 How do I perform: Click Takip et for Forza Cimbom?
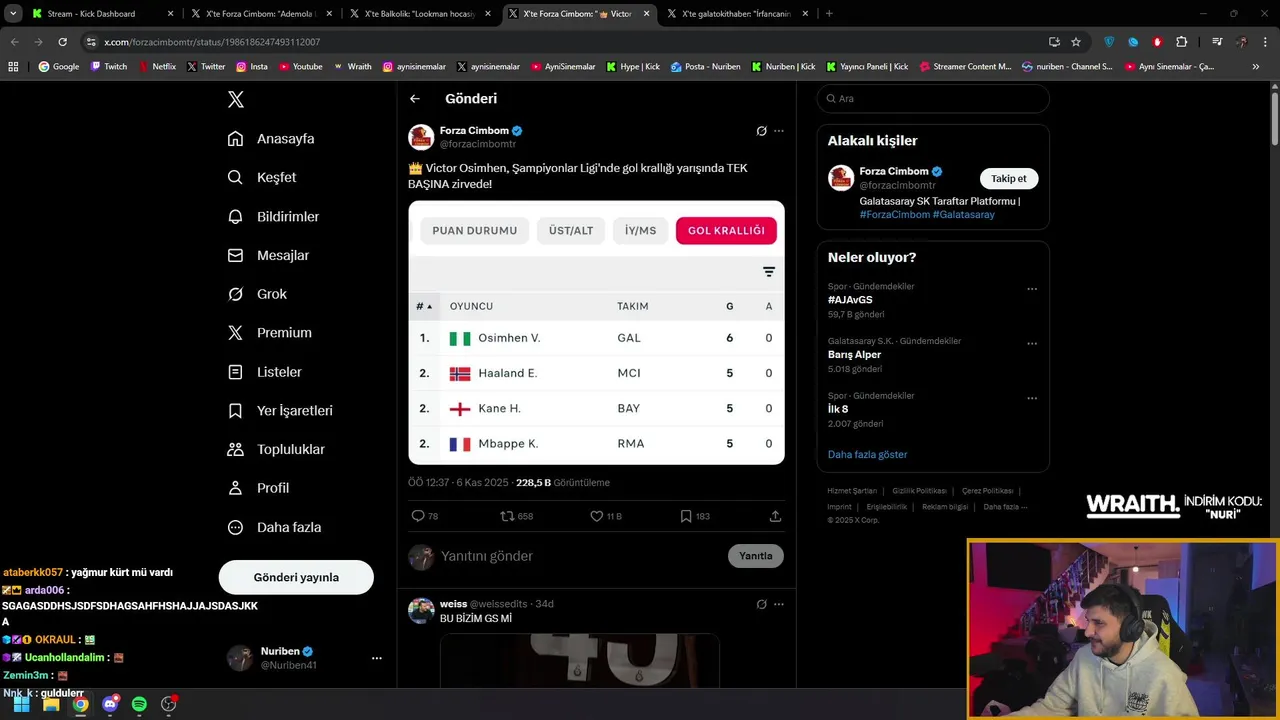1008,179
